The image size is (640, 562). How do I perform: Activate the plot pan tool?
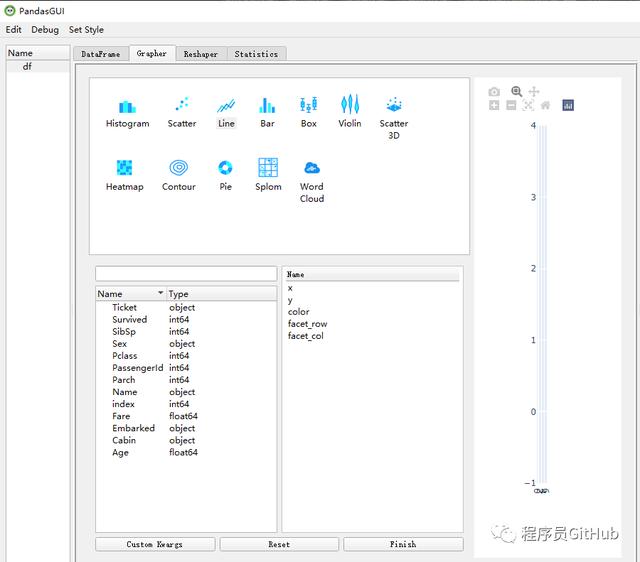click(534, 91)
